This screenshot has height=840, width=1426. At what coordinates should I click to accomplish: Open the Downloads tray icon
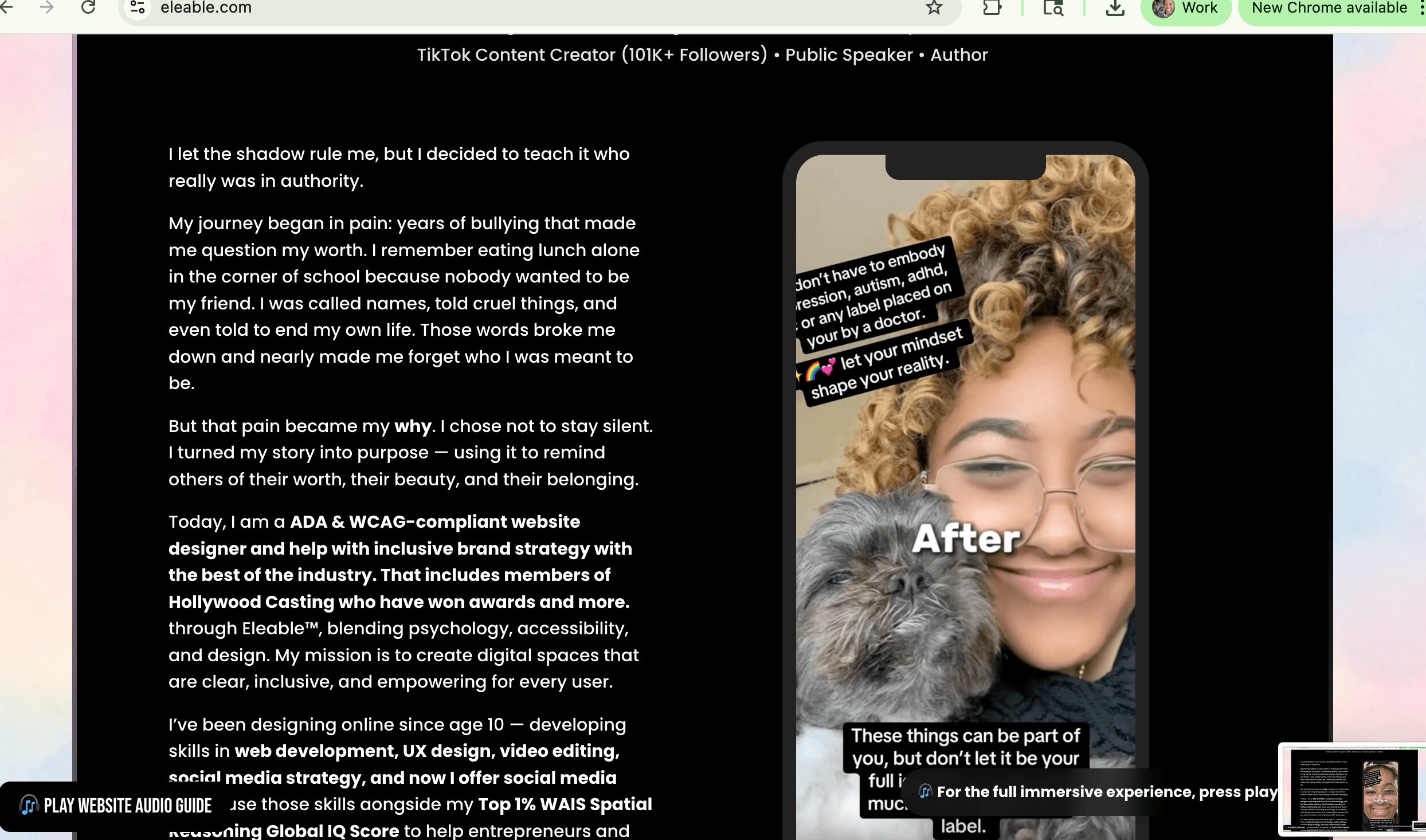click(1115, 7)
